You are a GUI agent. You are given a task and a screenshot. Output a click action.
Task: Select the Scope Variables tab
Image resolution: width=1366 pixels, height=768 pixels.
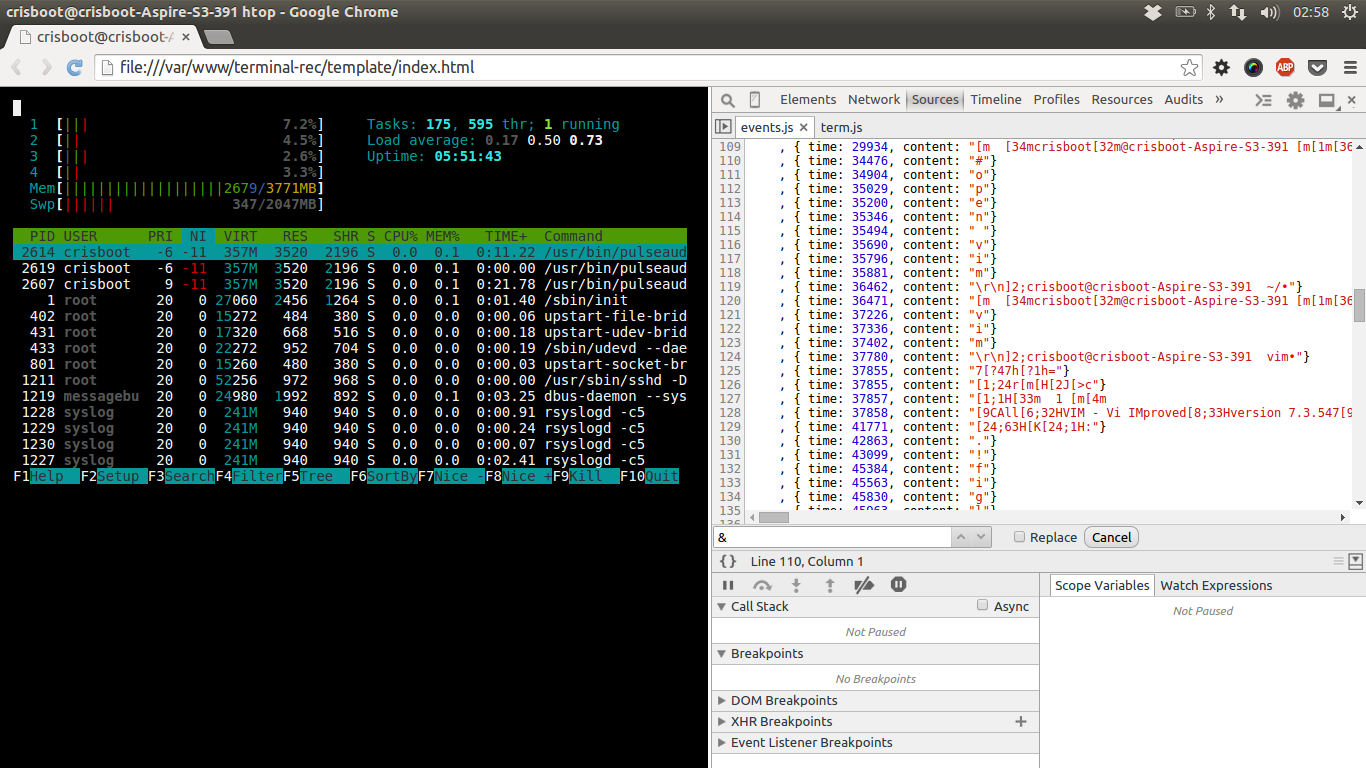1101,585
